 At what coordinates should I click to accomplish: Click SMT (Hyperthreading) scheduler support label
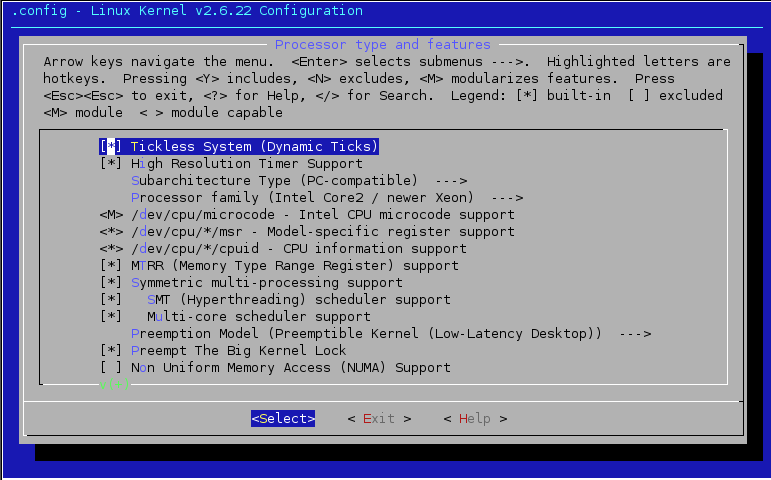point(299,300)
